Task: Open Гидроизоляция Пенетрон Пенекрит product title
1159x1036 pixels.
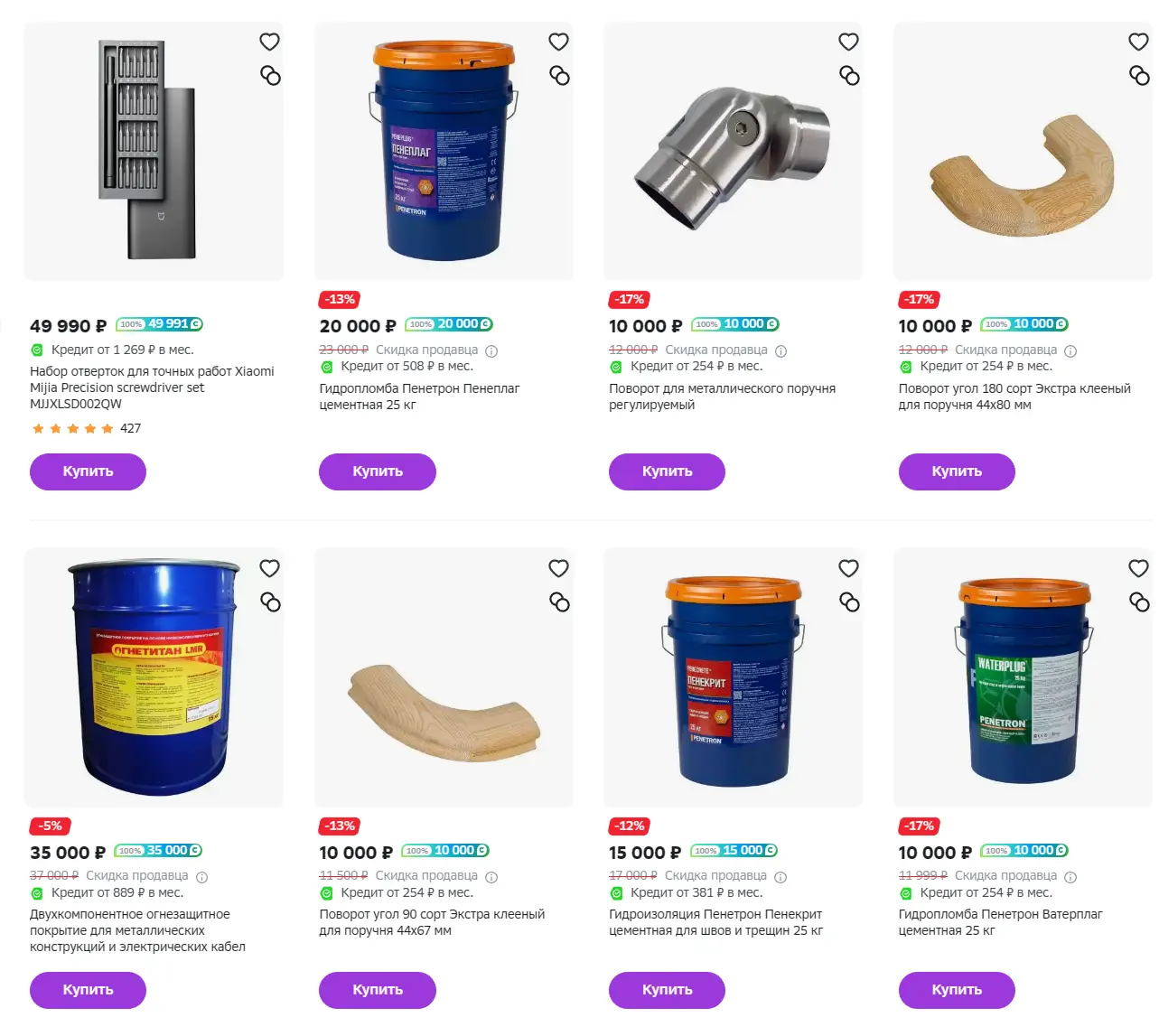Action: coord(716,922)
